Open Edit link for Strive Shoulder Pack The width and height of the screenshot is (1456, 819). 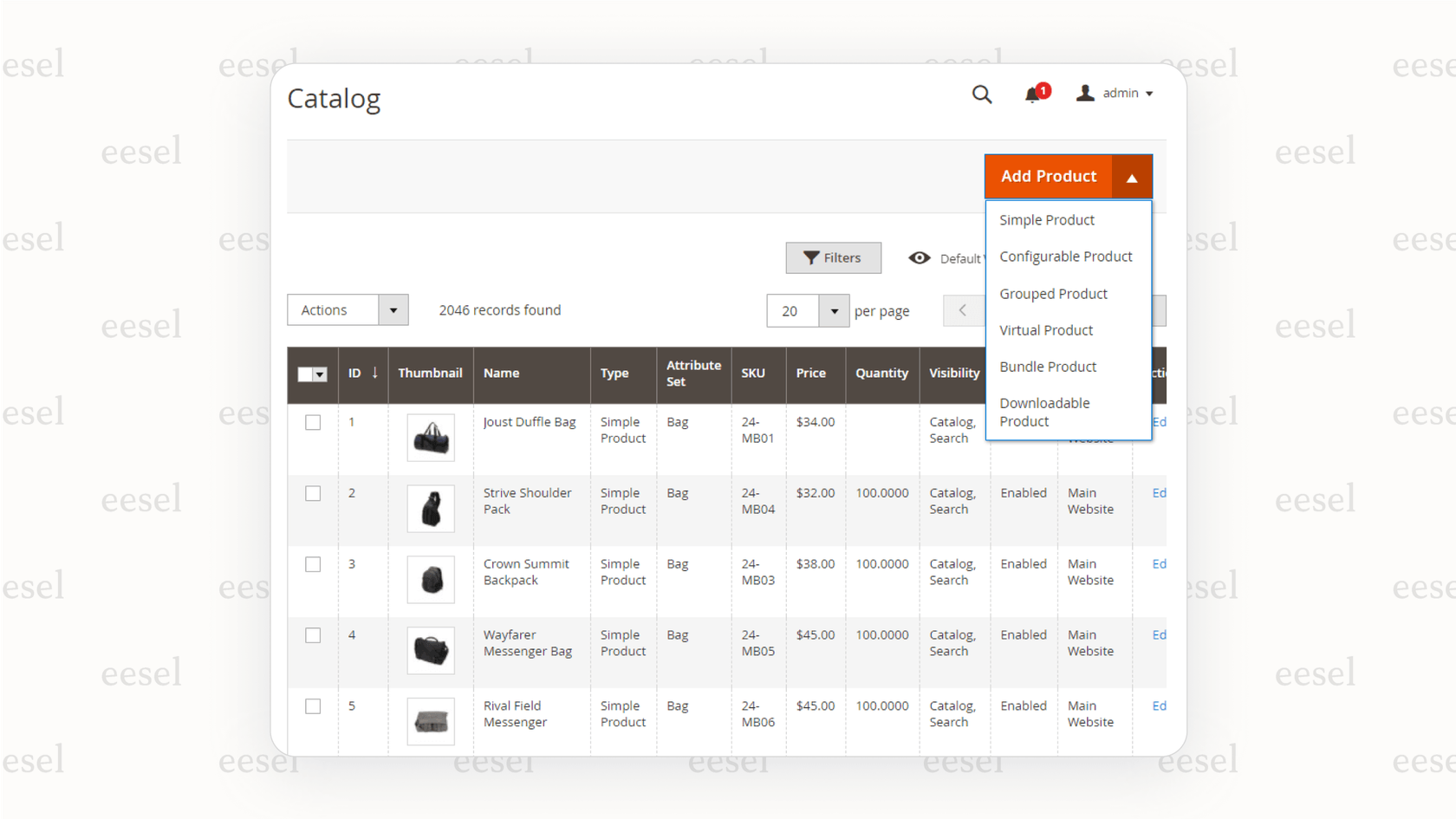1159,492
